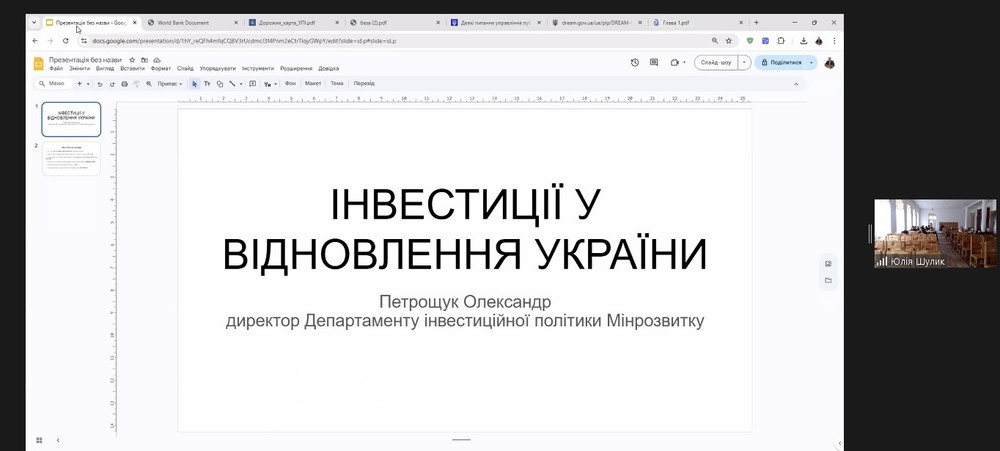Open version history clock icon
The image size is (1000, 451).
(x=635, y=62)
